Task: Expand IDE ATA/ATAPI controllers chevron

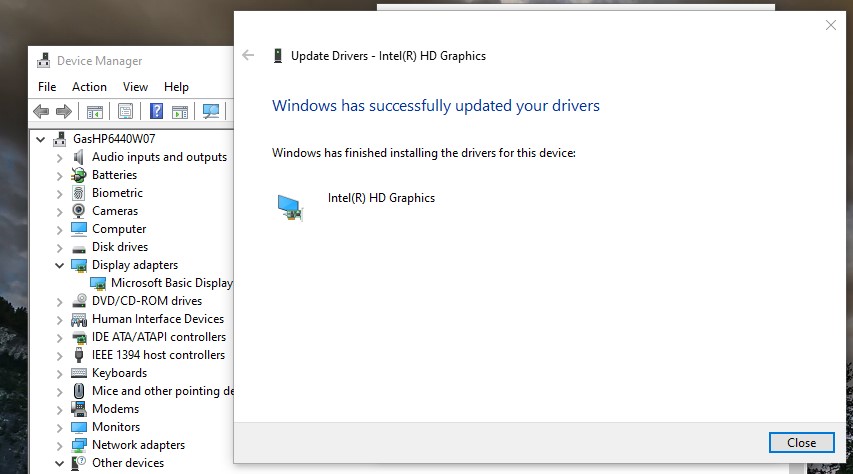Action: (59, 337)
